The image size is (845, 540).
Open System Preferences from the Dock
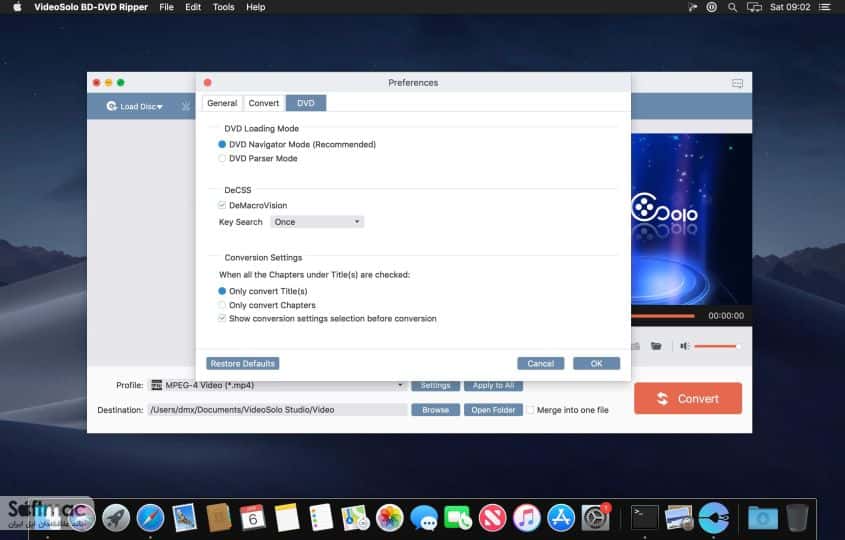(595, 518)
